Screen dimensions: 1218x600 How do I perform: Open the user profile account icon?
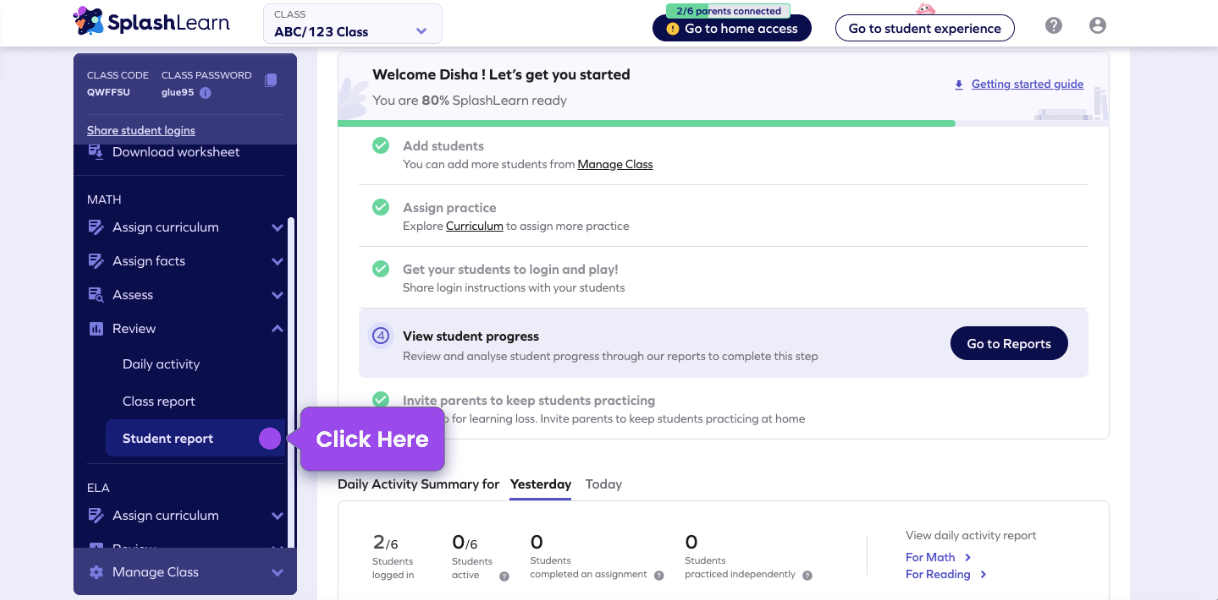point(1097,25)
